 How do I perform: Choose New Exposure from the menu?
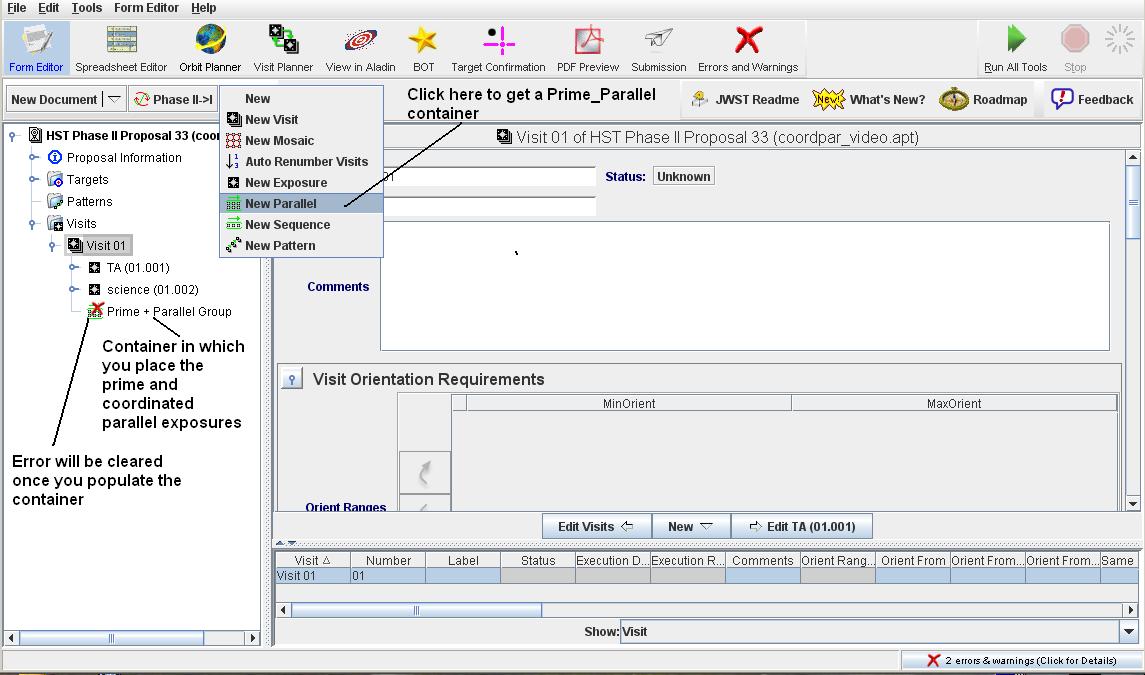tap(301, 183)
